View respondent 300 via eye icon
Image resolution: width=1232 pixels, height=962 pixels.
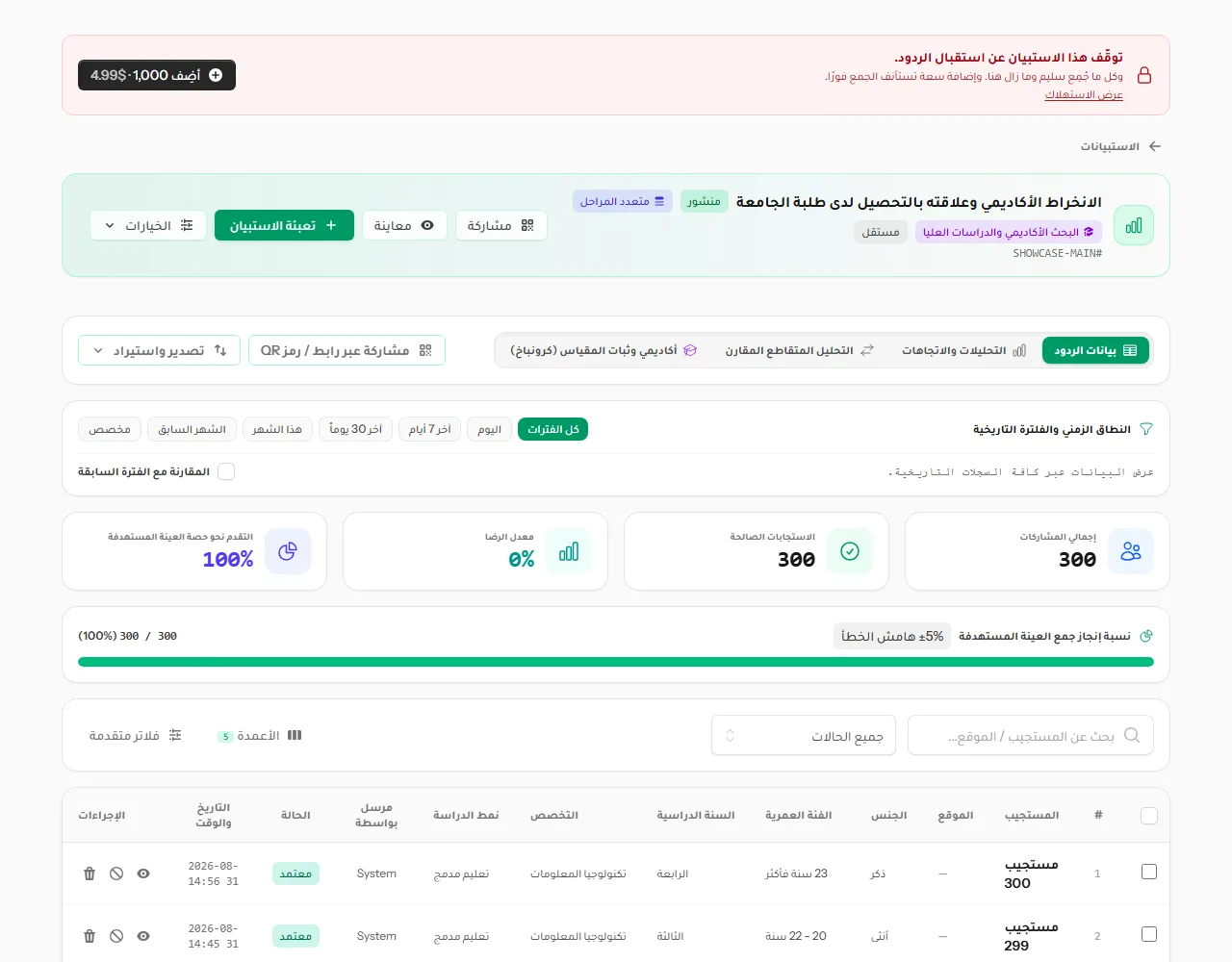click(x=143, y=873)
